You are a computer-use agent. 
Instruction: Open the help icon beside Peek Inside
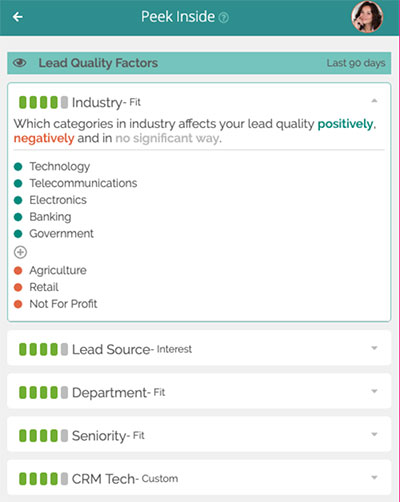223,17
